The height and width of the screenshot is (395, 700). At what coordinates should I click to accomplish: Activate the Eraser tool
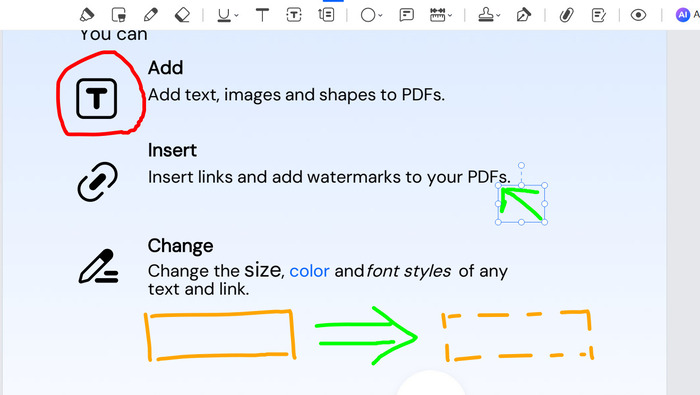tap(182, 15)
